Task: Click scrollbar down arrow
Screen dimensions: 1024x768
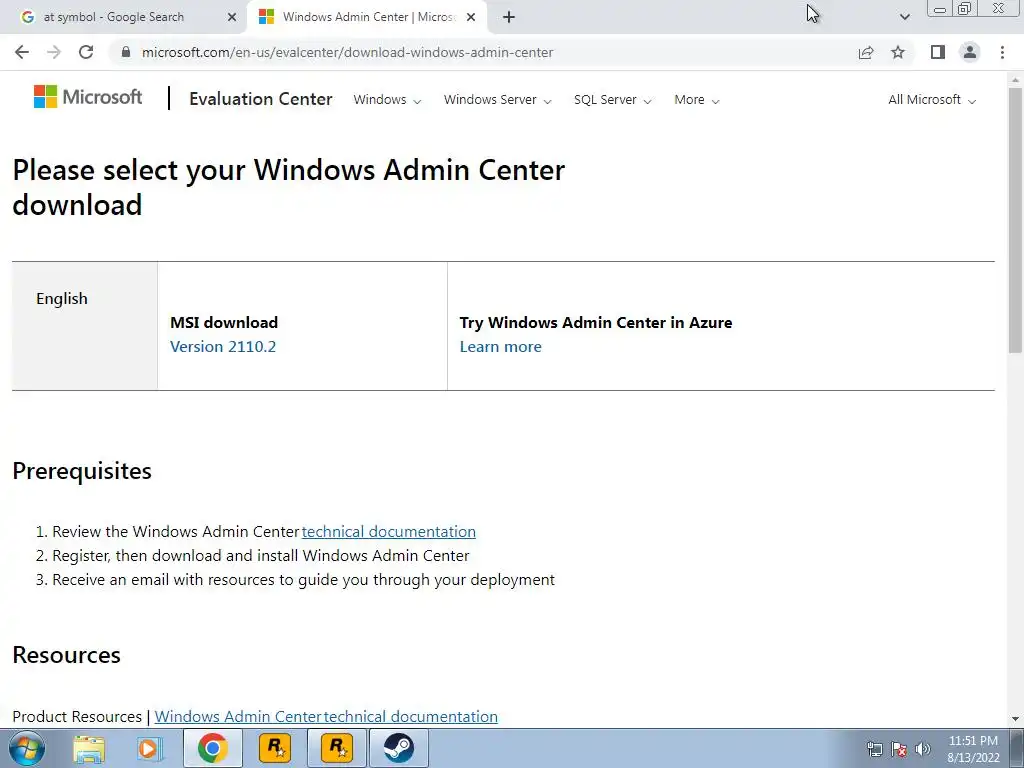Action: pos(1015,719)
